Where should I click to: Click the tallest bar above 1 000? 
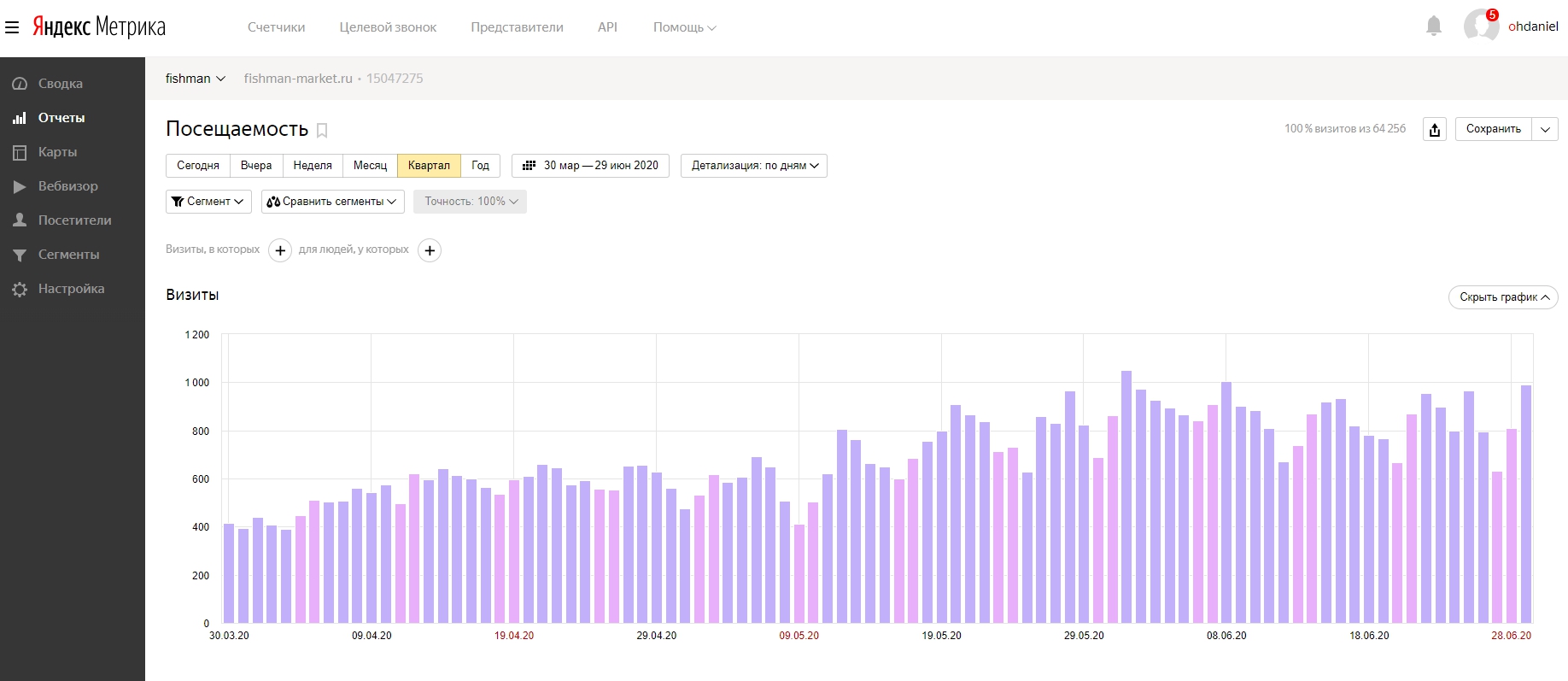(x=1126, y=497)
